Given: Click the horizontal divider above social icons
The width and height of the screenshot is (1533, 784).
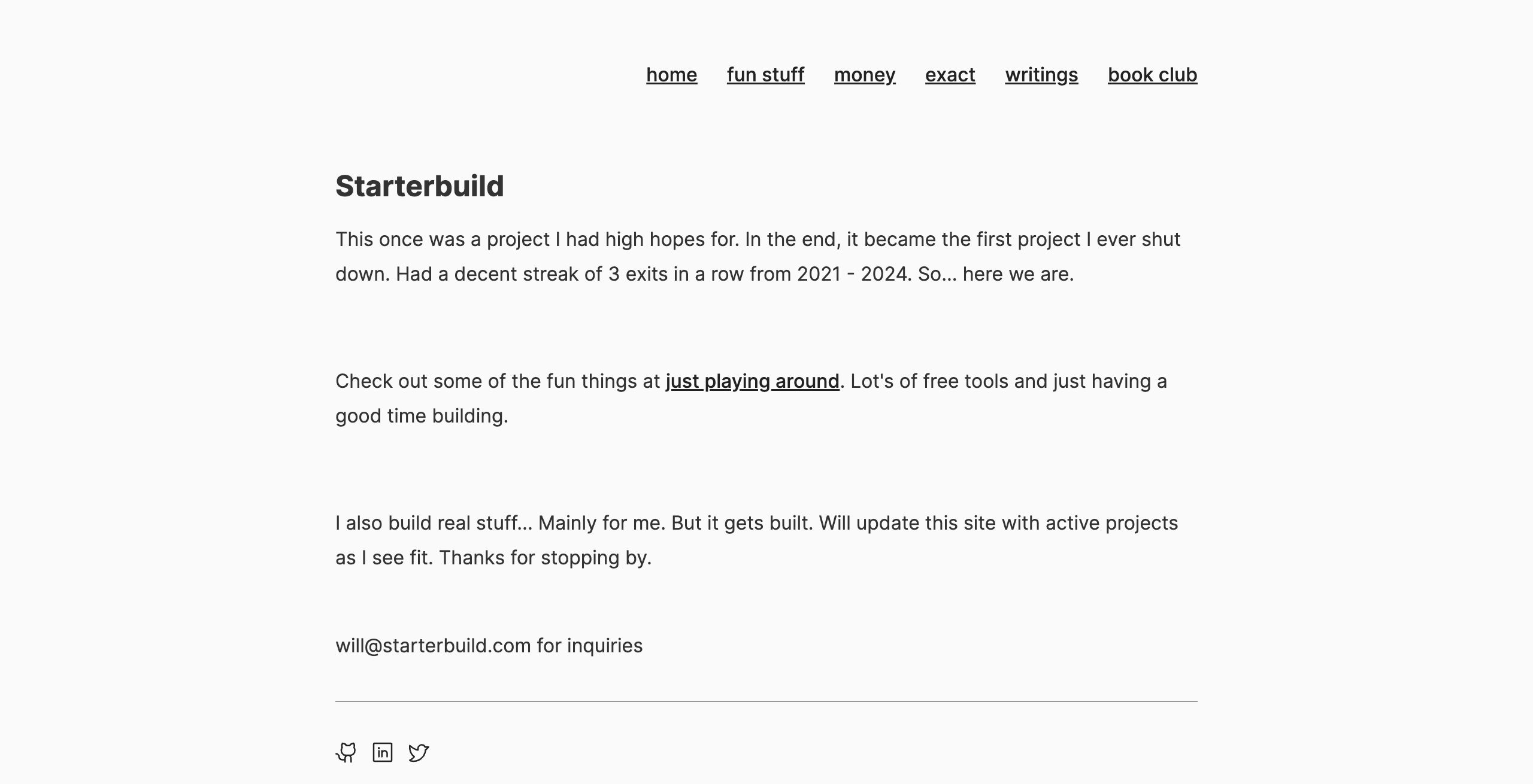Looking at the screenshot, I should (x=766, y=701).
